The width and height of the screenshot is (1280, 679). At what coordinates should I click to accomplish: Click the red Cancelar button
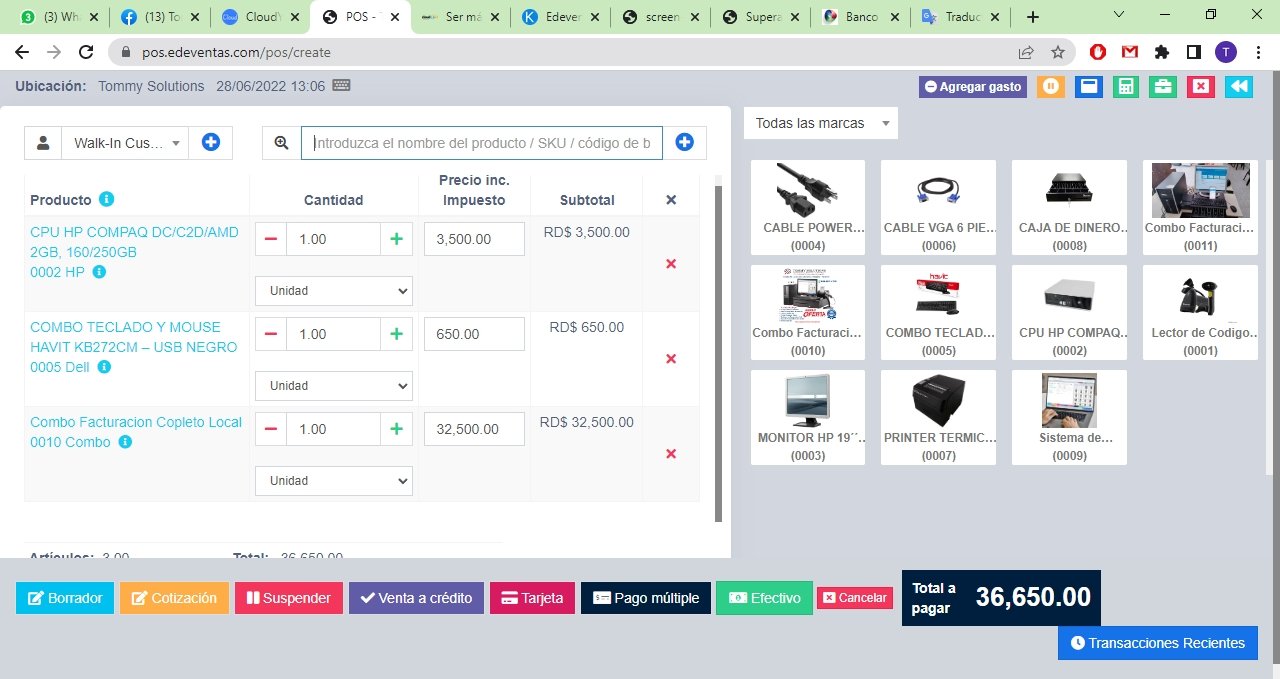[855, 598]
